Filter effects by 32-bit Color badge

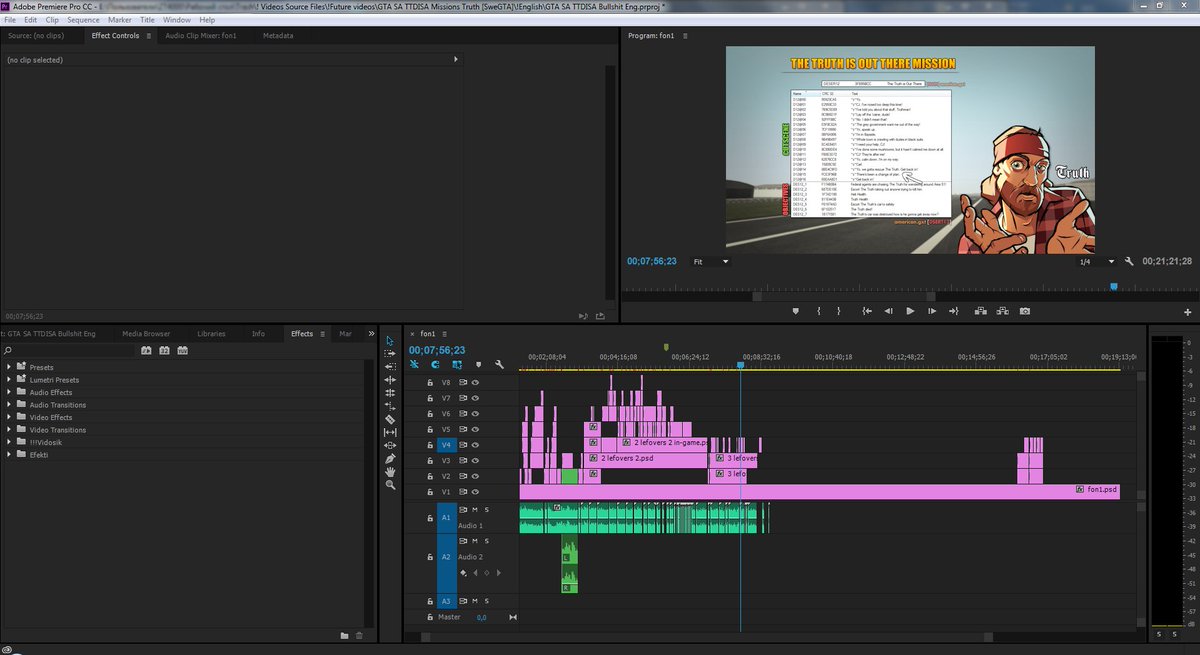[164, 351]
